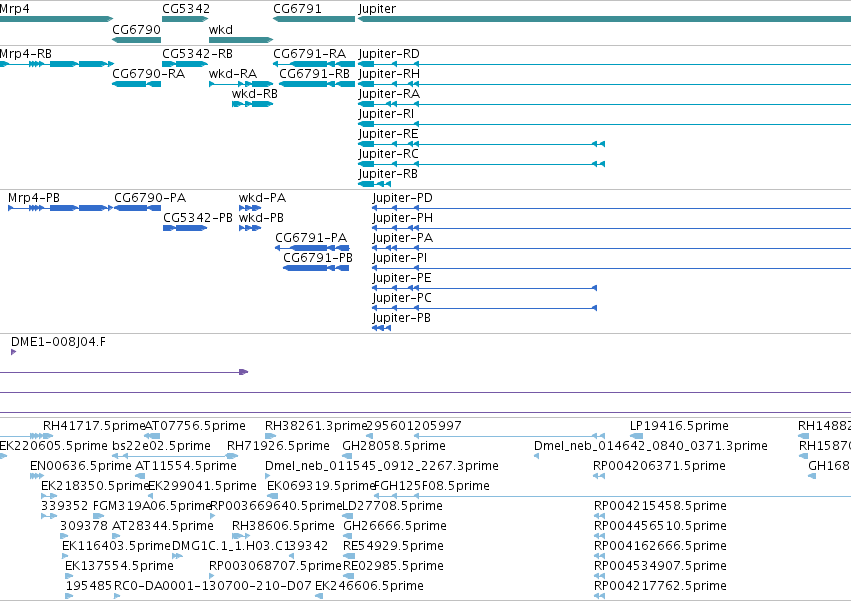Viewport: 851px width, 601px height.
Task: Select the DME1-008J04.F feature label
Action: [x=59, y=342]
